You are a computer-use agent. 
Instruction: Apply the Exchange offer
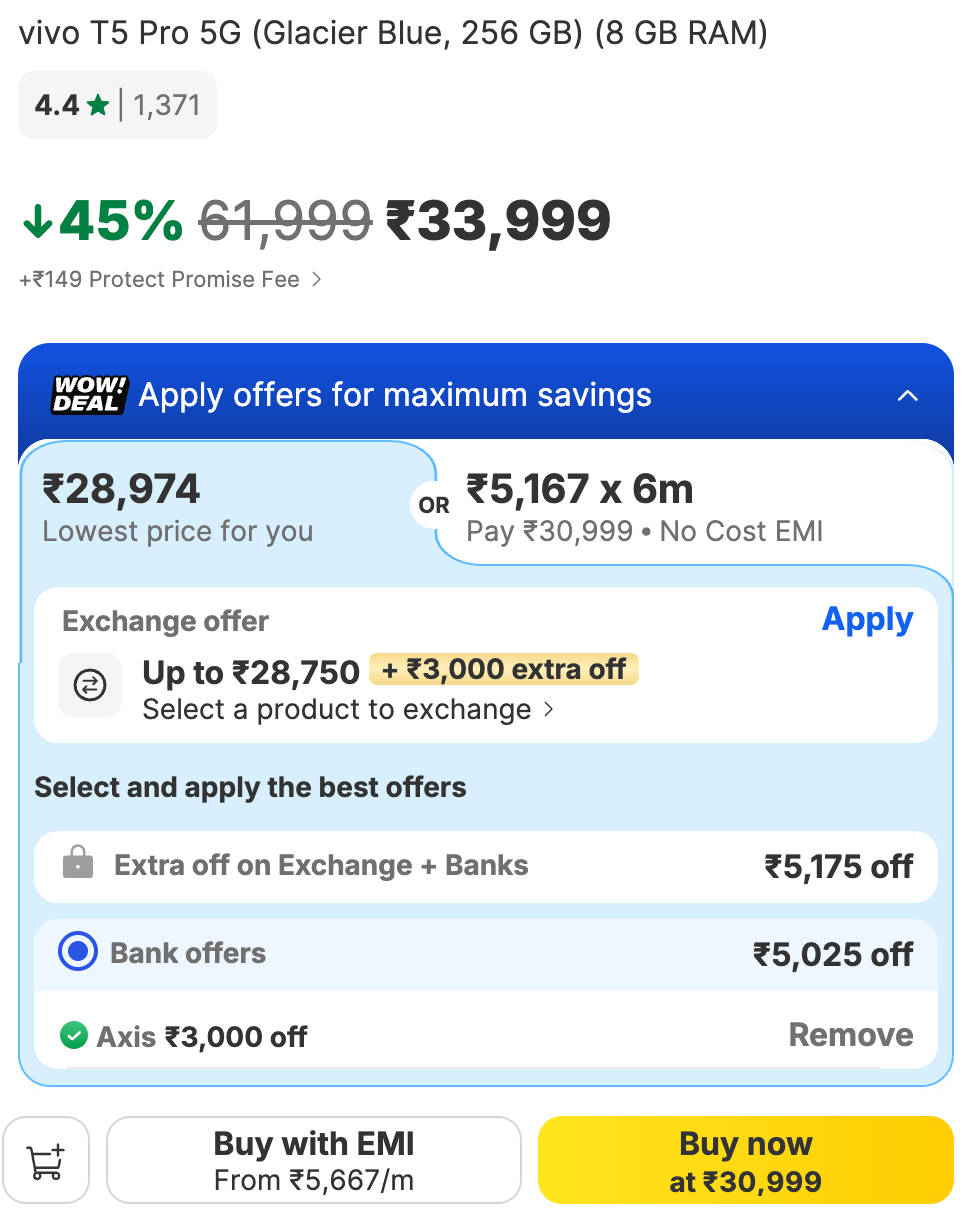[x=867, y=620]
